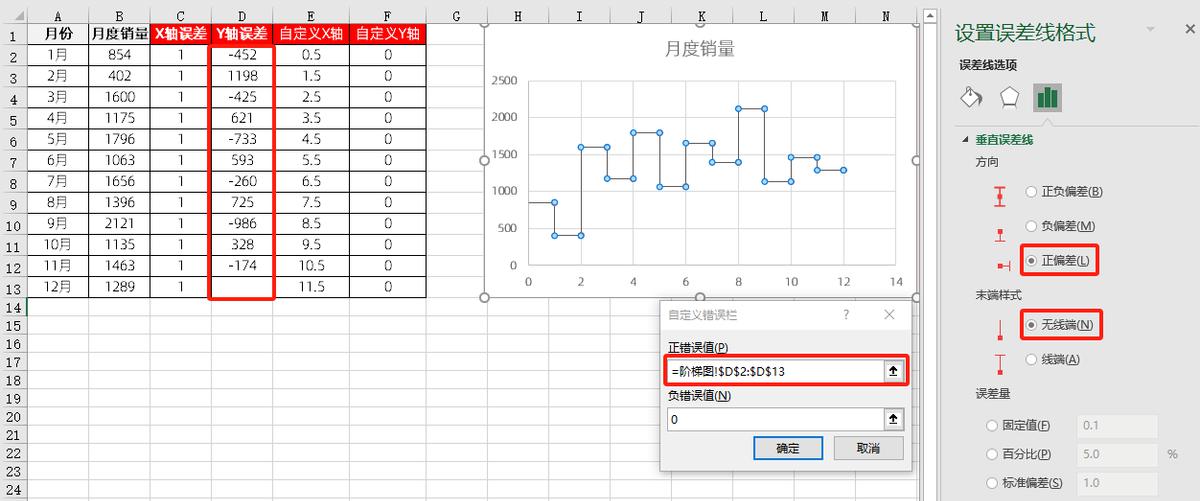The height and width of the screenshot is (501, 1200).
Task: Click the 取消 button
Action: [867, 448]
